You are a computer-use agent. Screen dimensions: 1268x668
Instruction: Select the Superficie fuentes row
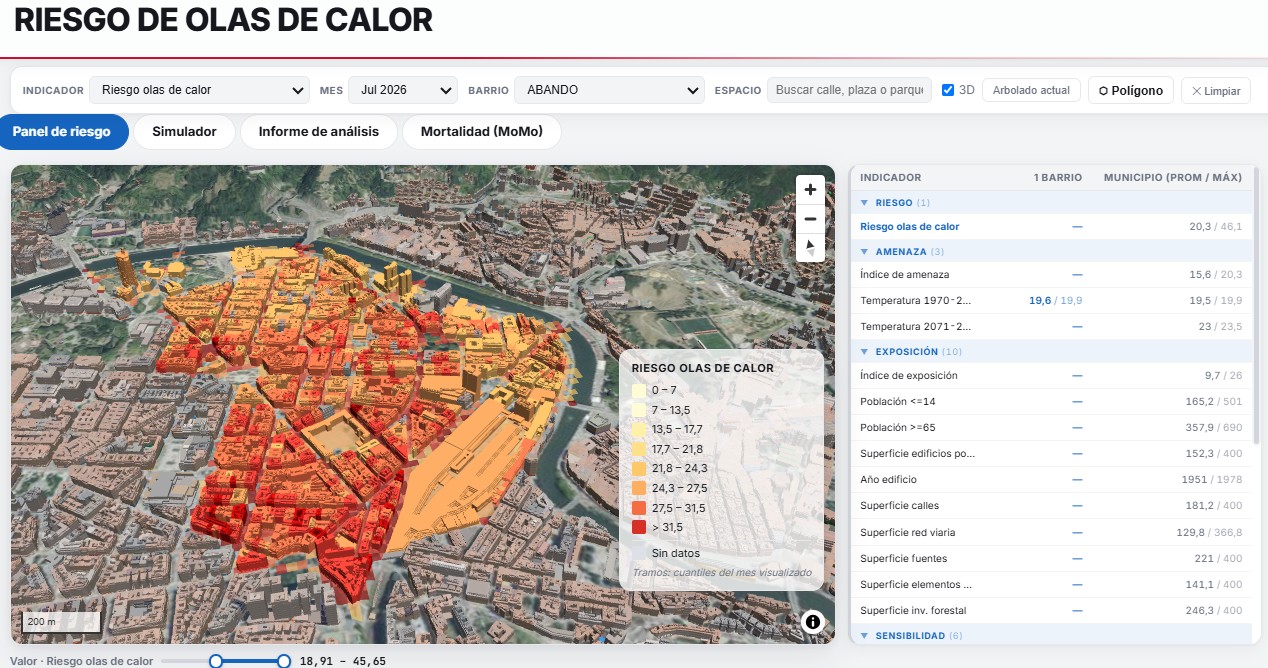click(1051, 558)
